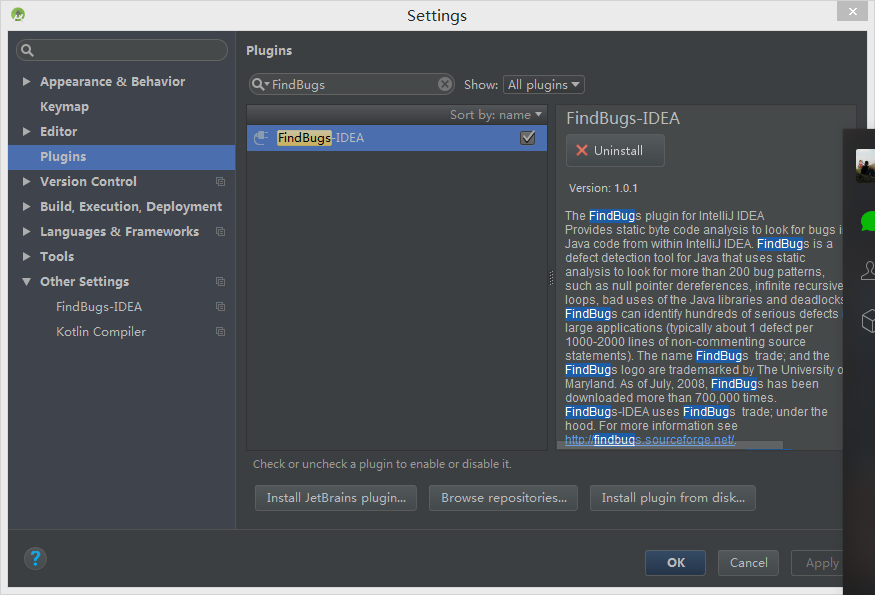The height and width of the screenshot is (595, 875).
Task: Click Install plugin from disk button
Action: coord(672,498)
